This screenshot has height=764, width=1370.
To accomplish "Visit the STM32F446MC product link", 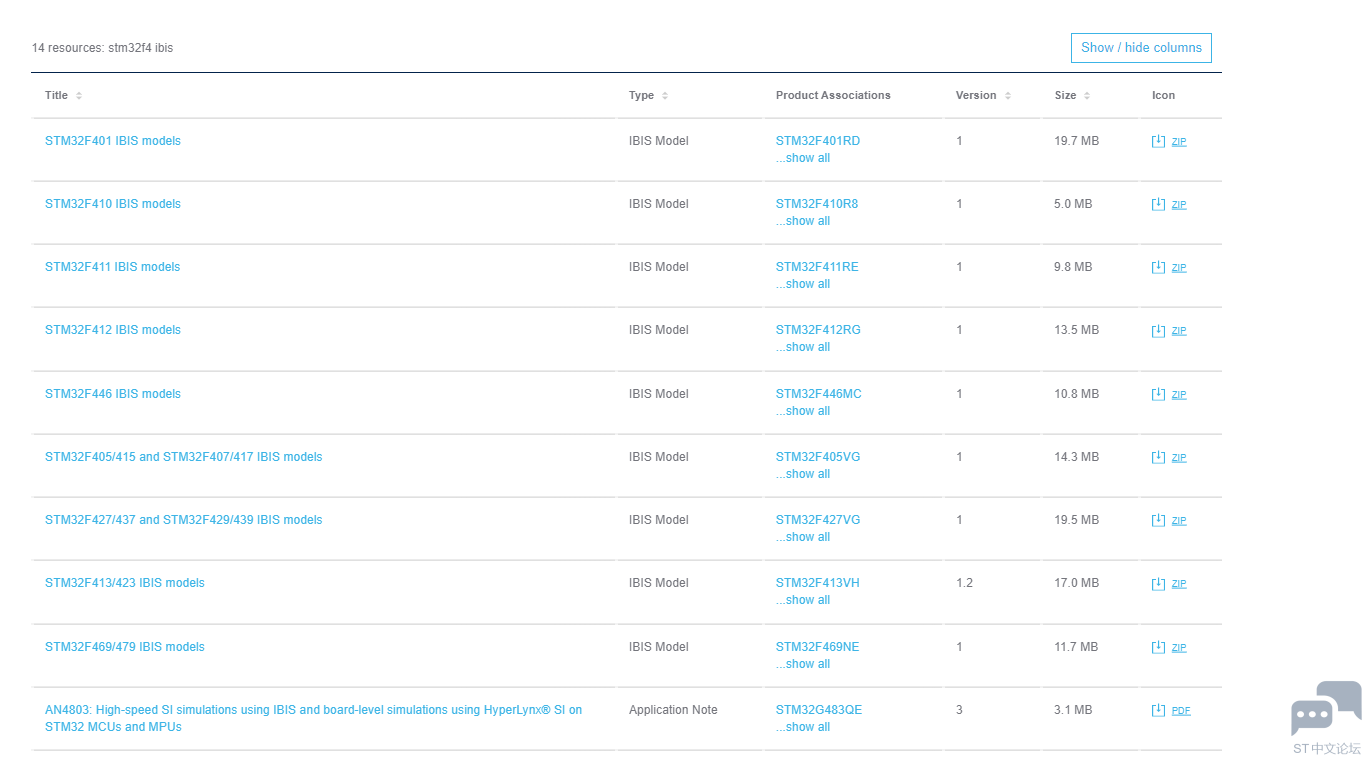I will (x=819, y=394).
